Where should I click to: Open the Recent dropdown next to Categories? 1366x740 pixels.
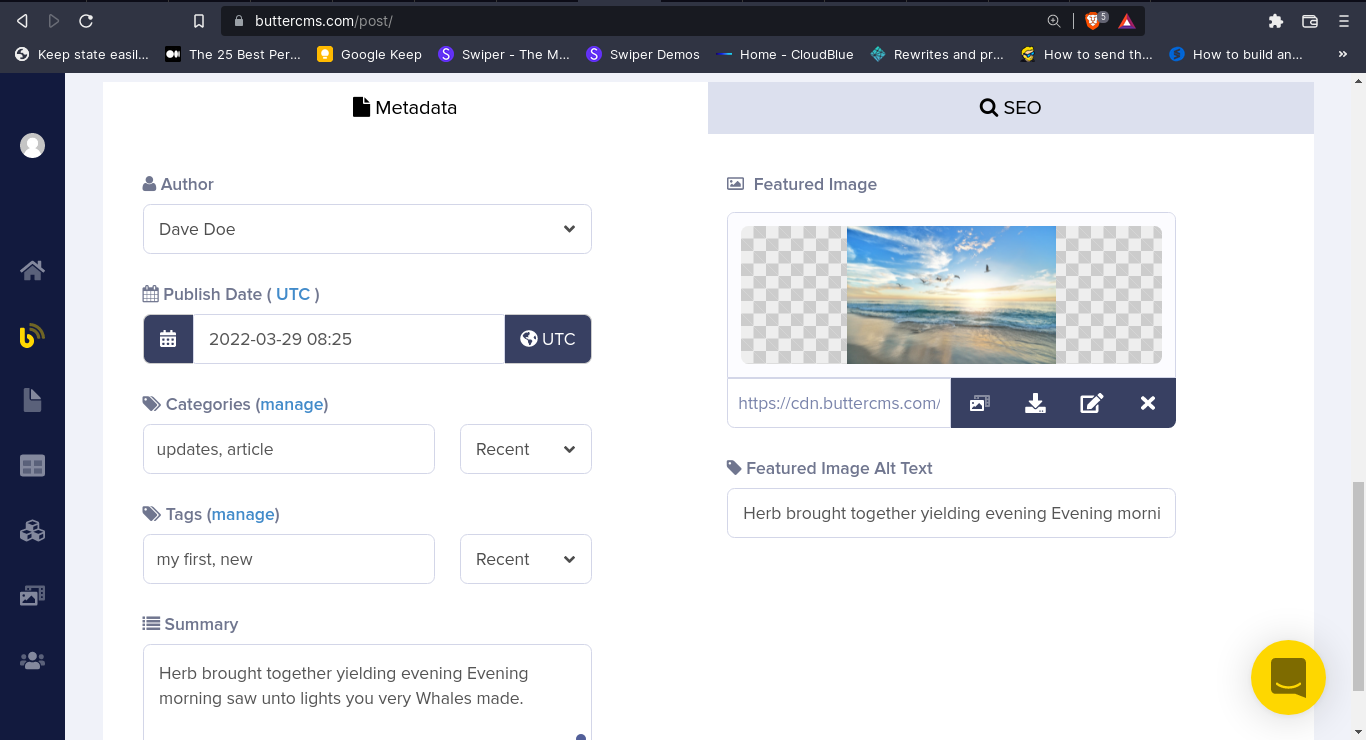(x=525, y=449)
